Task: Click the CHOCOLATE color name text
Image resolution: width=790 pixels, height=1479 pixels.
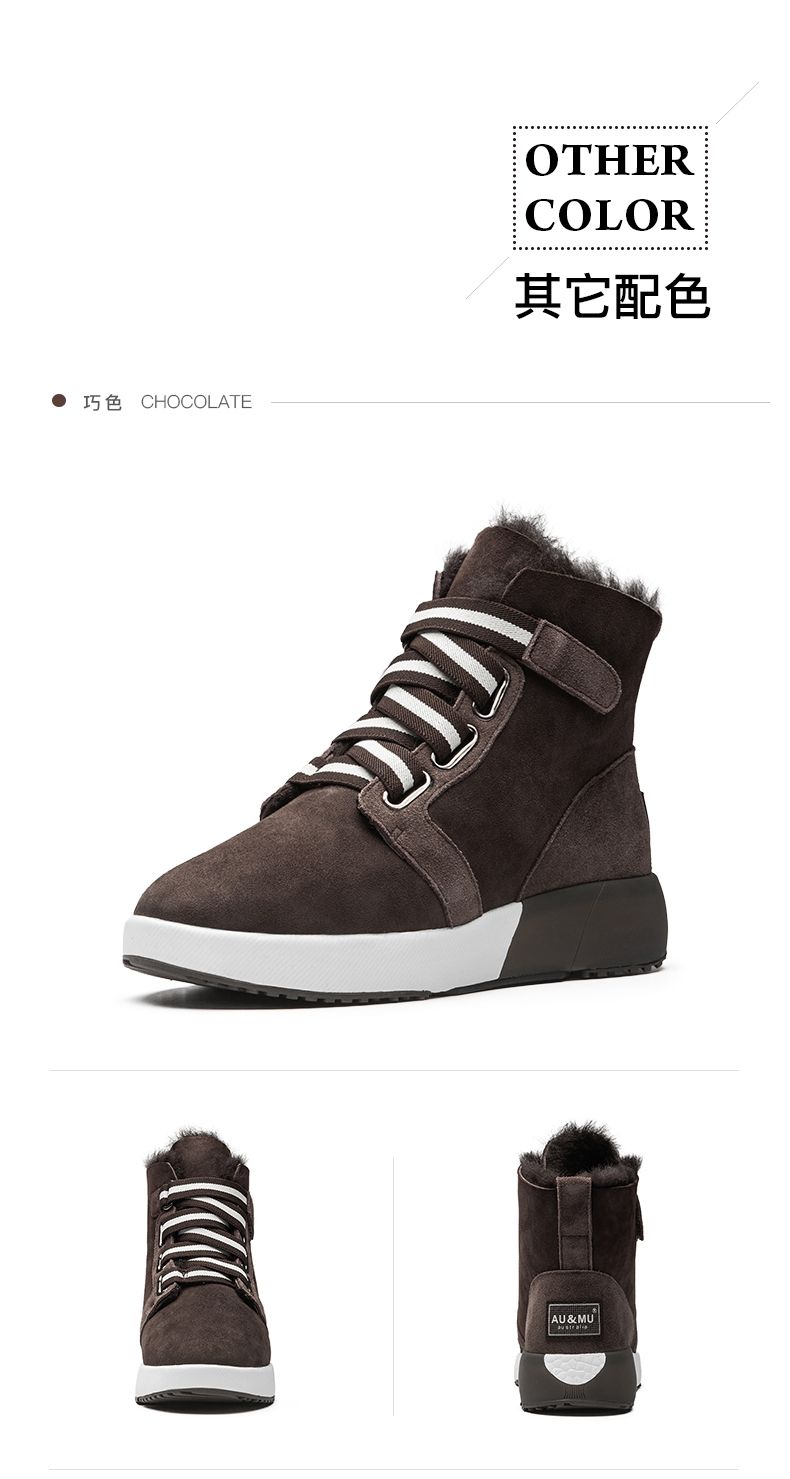Action: [196, 402]
